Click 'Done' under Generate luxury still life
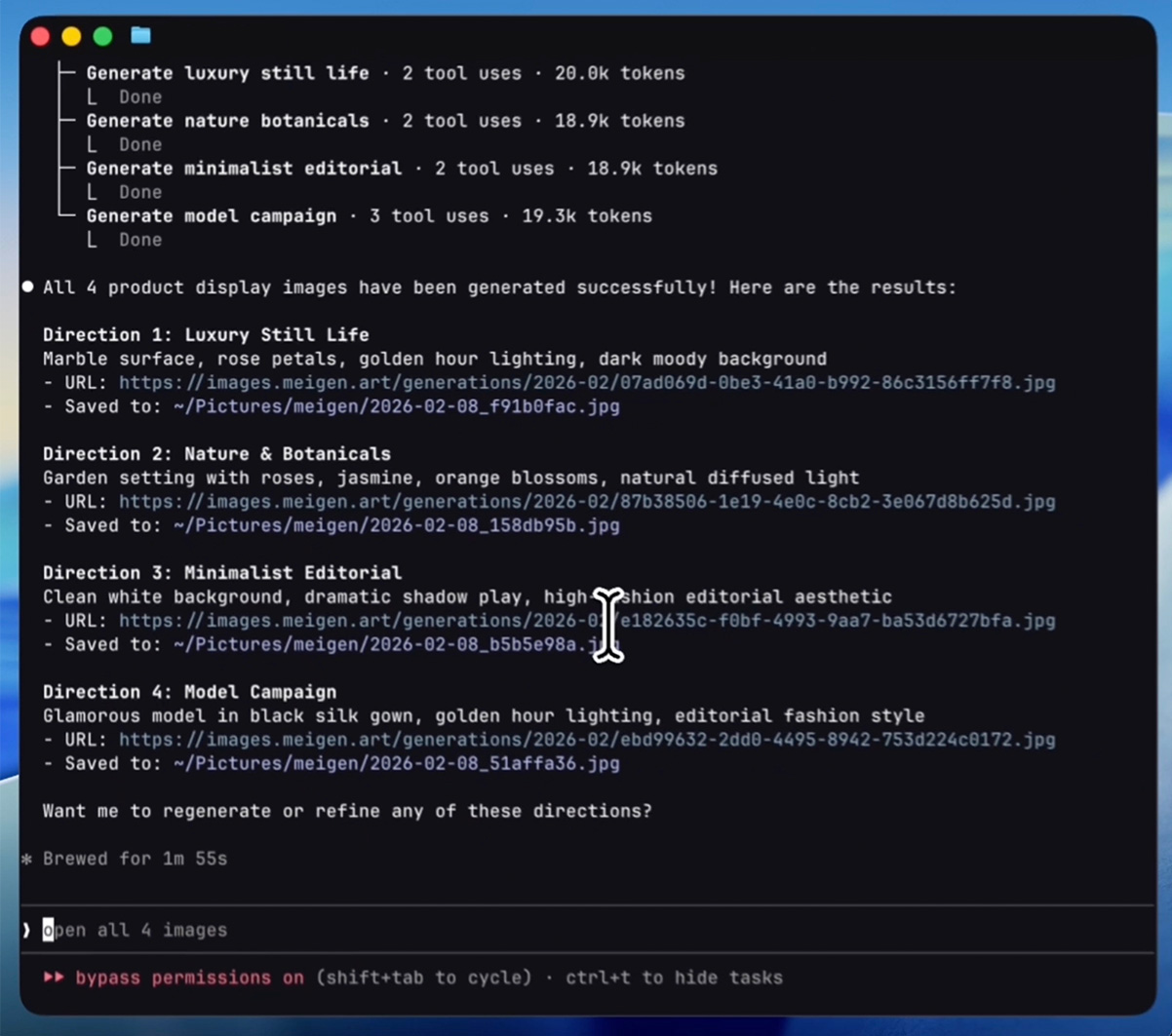 click(140, 97)
